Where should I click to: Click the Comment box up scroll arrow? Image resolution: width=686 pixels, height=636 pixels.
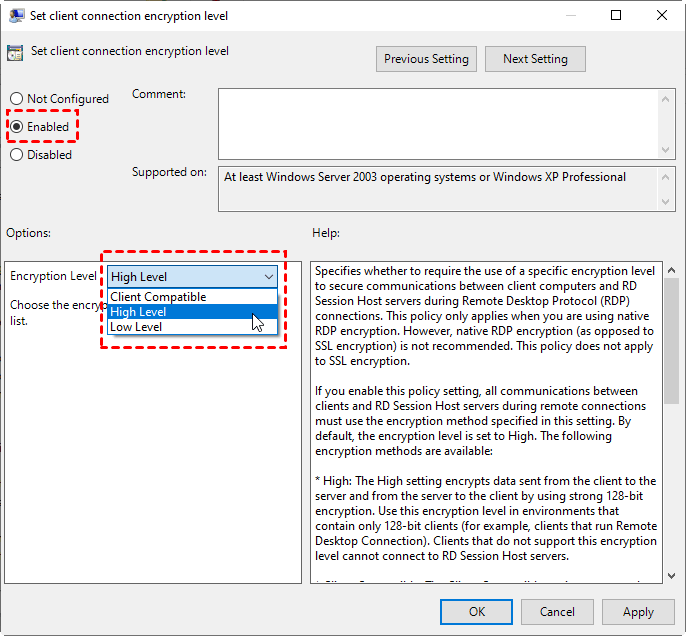(665, 99)
